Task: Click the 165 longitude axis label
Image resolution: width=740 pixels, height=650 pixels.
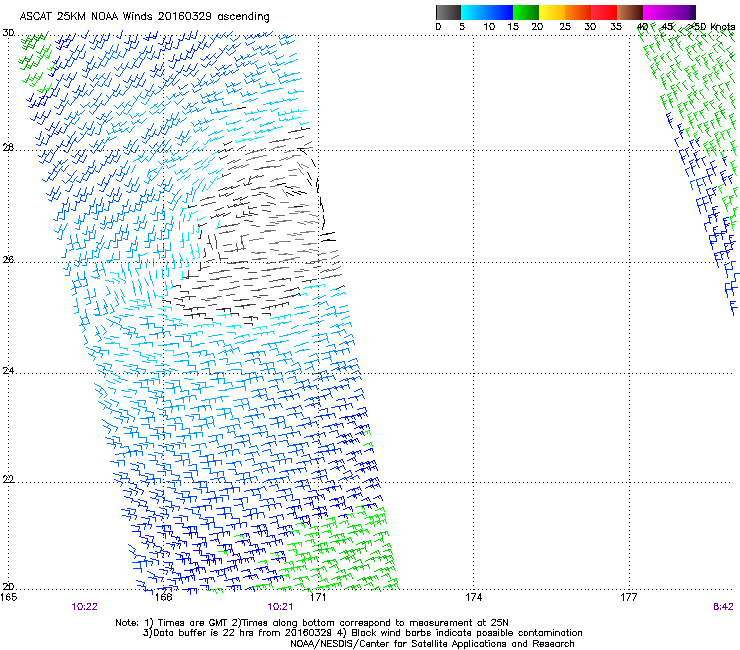Action: pyautogui.click(x=9, y=597)
